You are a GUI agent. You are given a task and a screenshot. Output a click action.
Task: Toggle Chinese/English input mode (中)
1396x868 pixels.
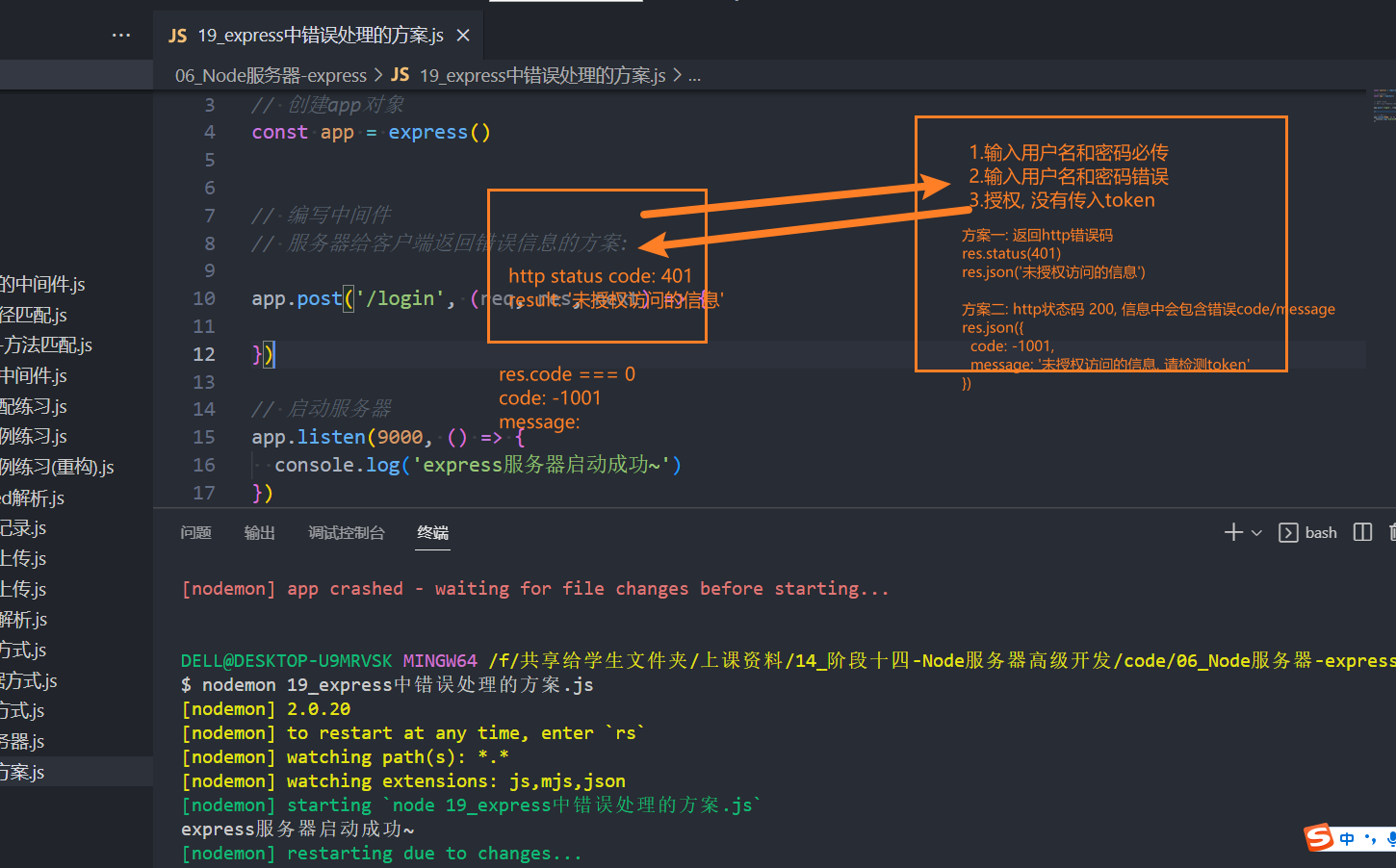[1347, 839]
